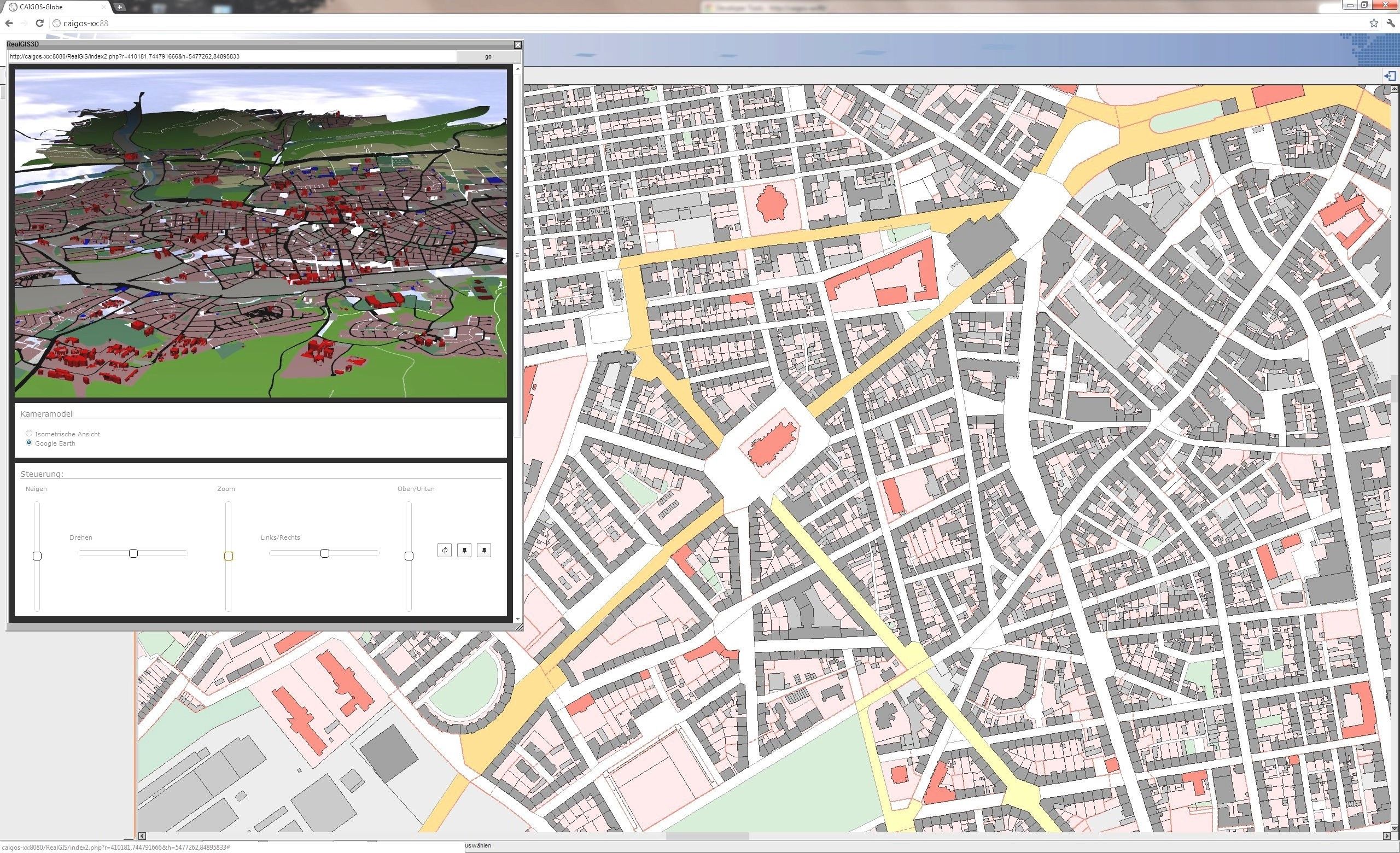The width and height of the screenshot is (1400, 853).
Task: Click the map's horizontal scrollbar left arrow
Action: point(142,836)
